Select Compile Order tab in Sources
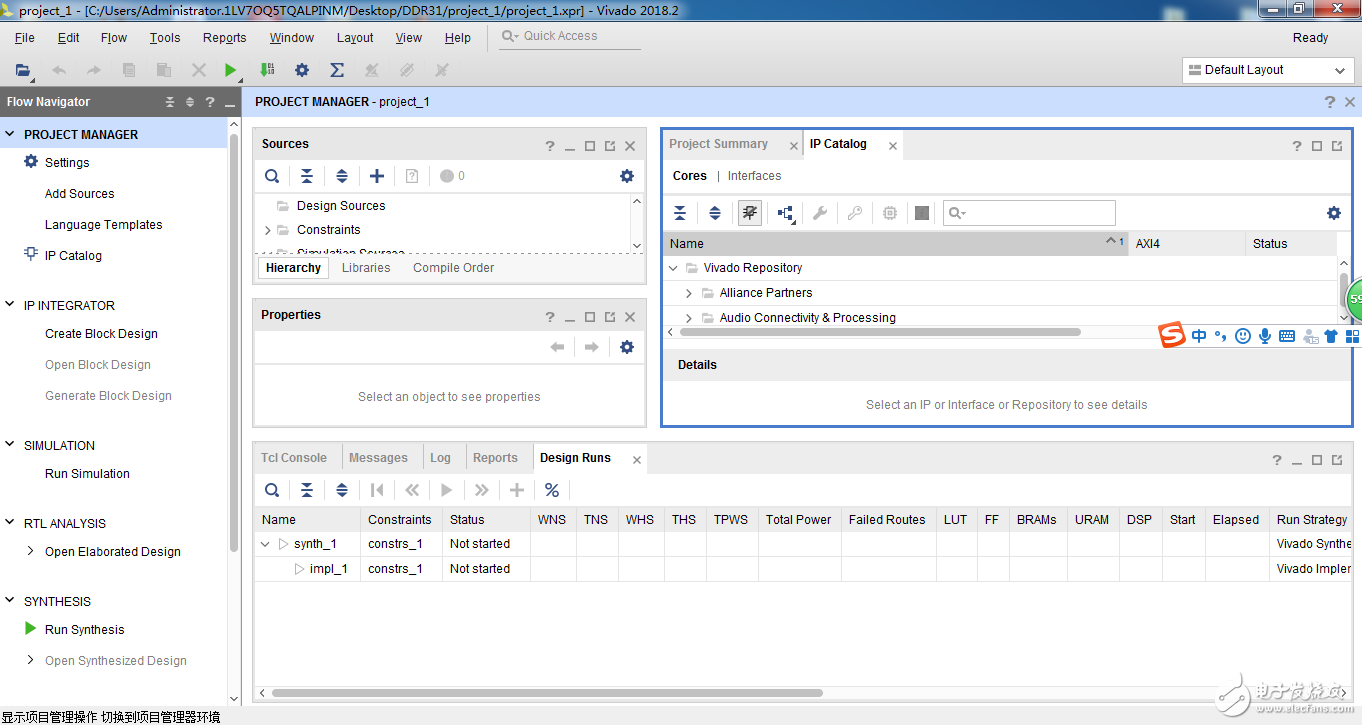Screen dimensions: 1362x725 (453, 268)
